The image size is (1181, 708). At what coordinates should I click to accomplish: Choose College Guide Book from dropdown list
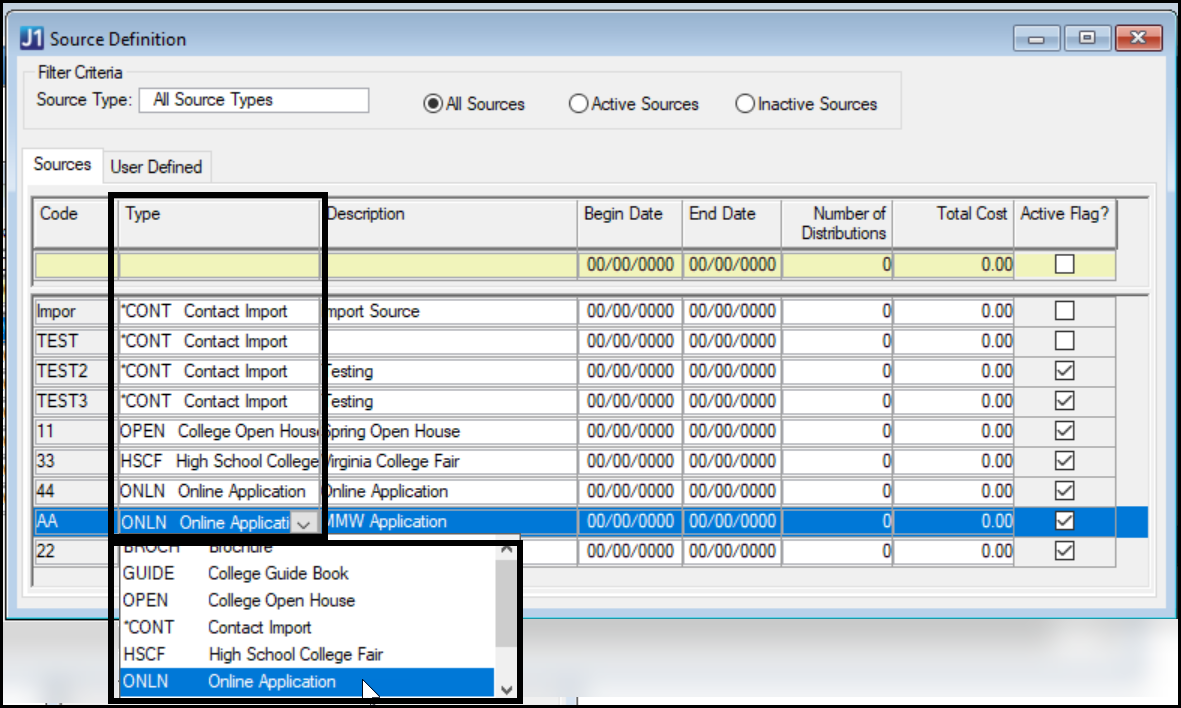pos(278,574)
